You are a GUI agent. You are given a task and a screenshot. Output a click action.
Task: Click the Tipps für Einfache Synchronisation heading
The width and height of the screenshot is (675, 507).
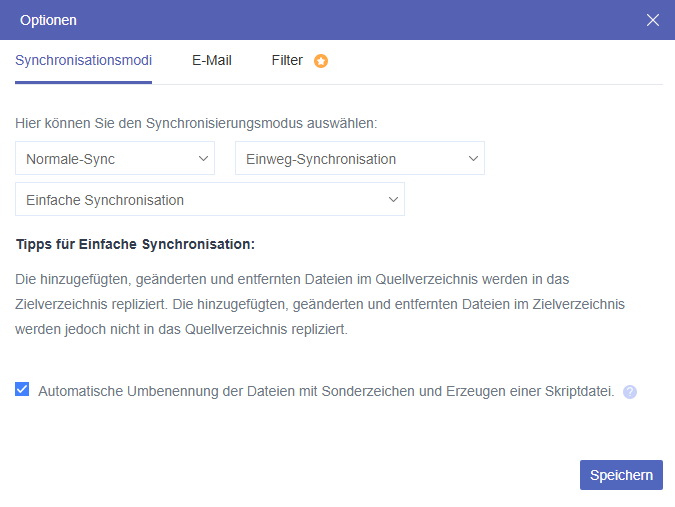tap(135, 244)
